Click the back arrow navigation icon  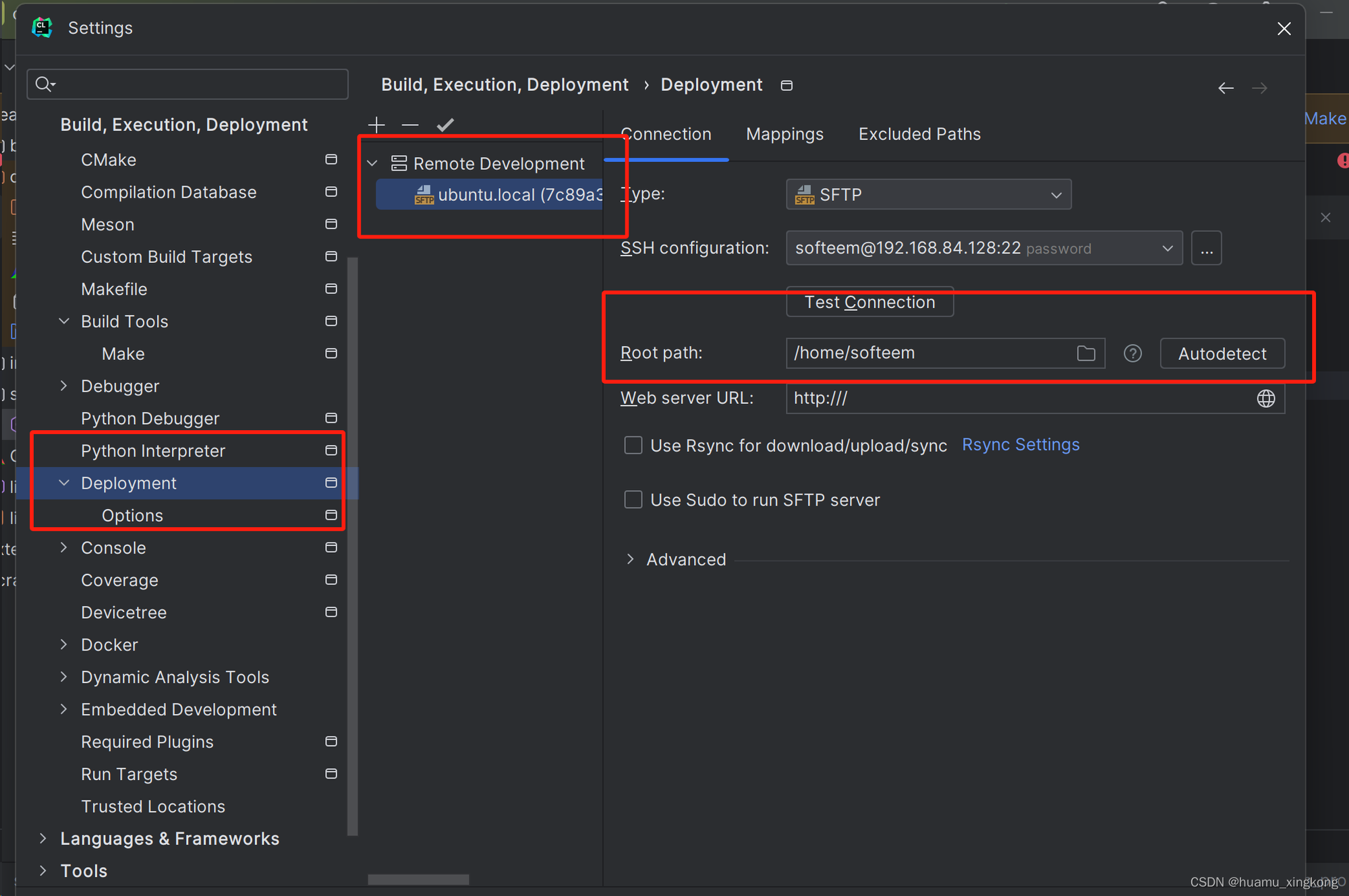[x=1226, y=88]
